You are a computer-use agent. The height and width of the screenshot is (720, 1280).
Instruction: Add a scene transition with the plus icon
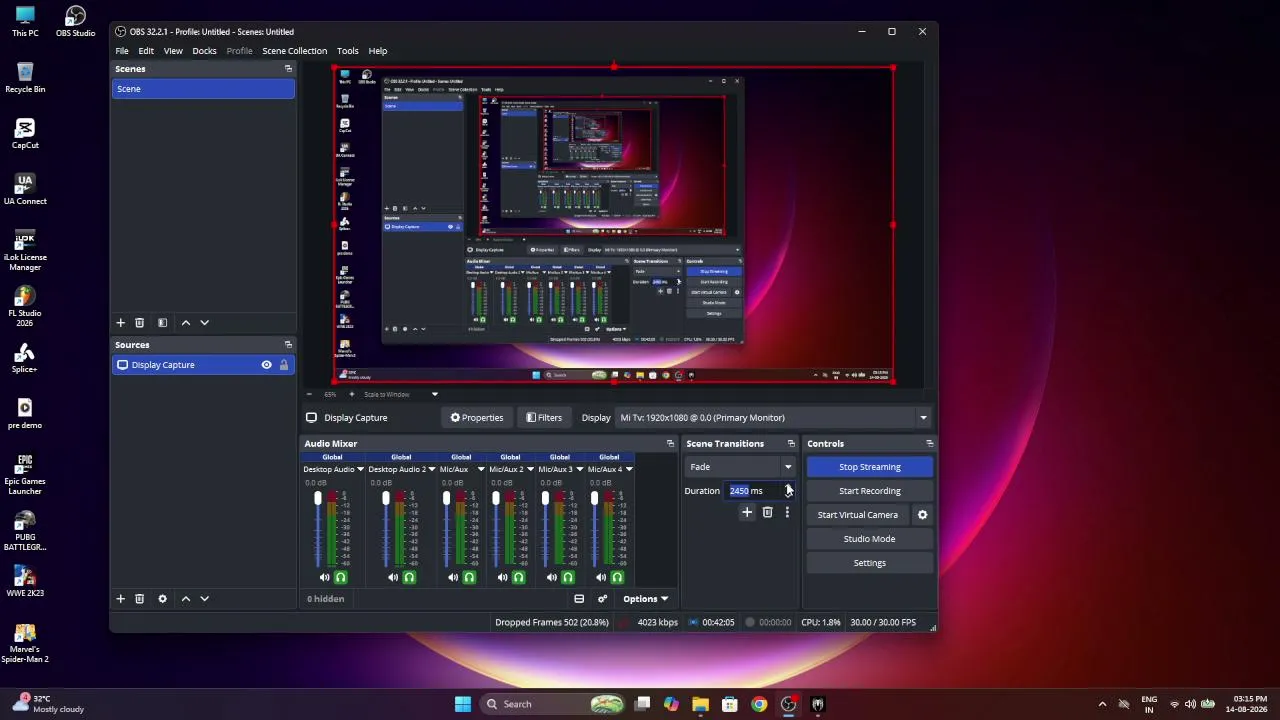(x=747, y=513)
